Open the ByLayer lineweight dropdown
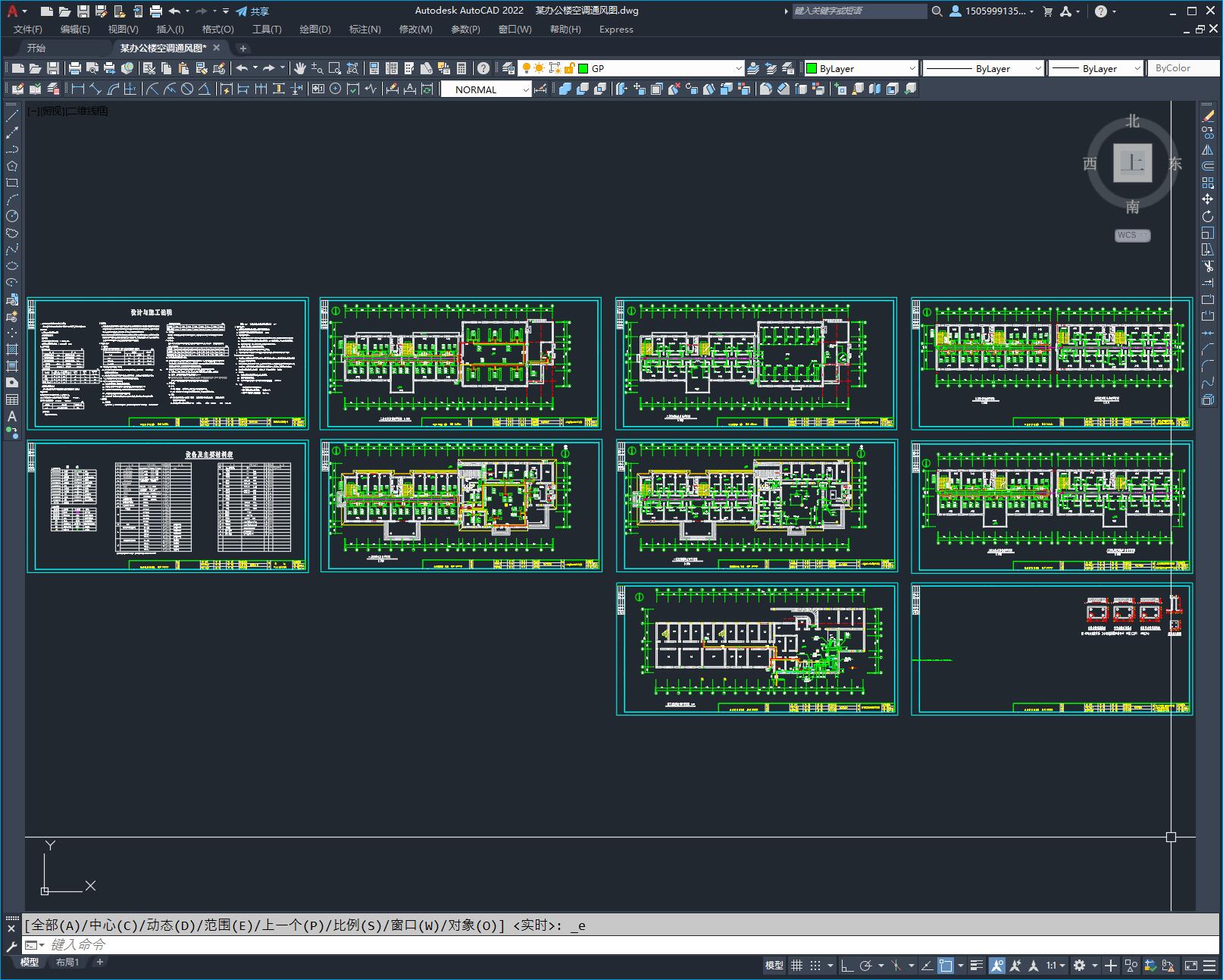Image resolution: width=1223 pixels, height=980 pixels. [x=1096, y=68]
